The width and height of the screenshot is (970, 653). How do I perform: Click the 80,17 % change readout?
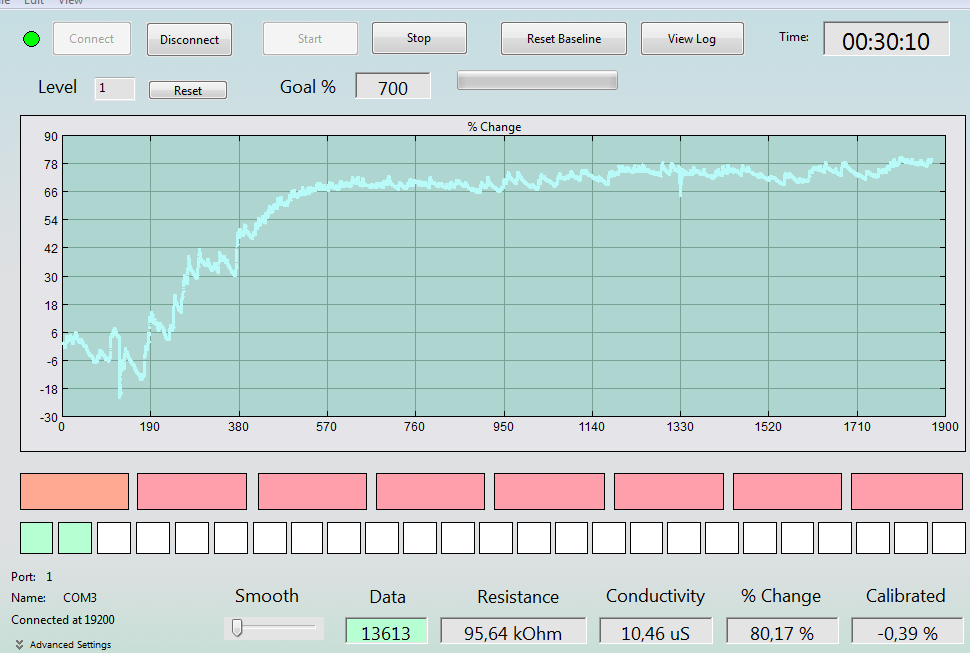(782, 631)
